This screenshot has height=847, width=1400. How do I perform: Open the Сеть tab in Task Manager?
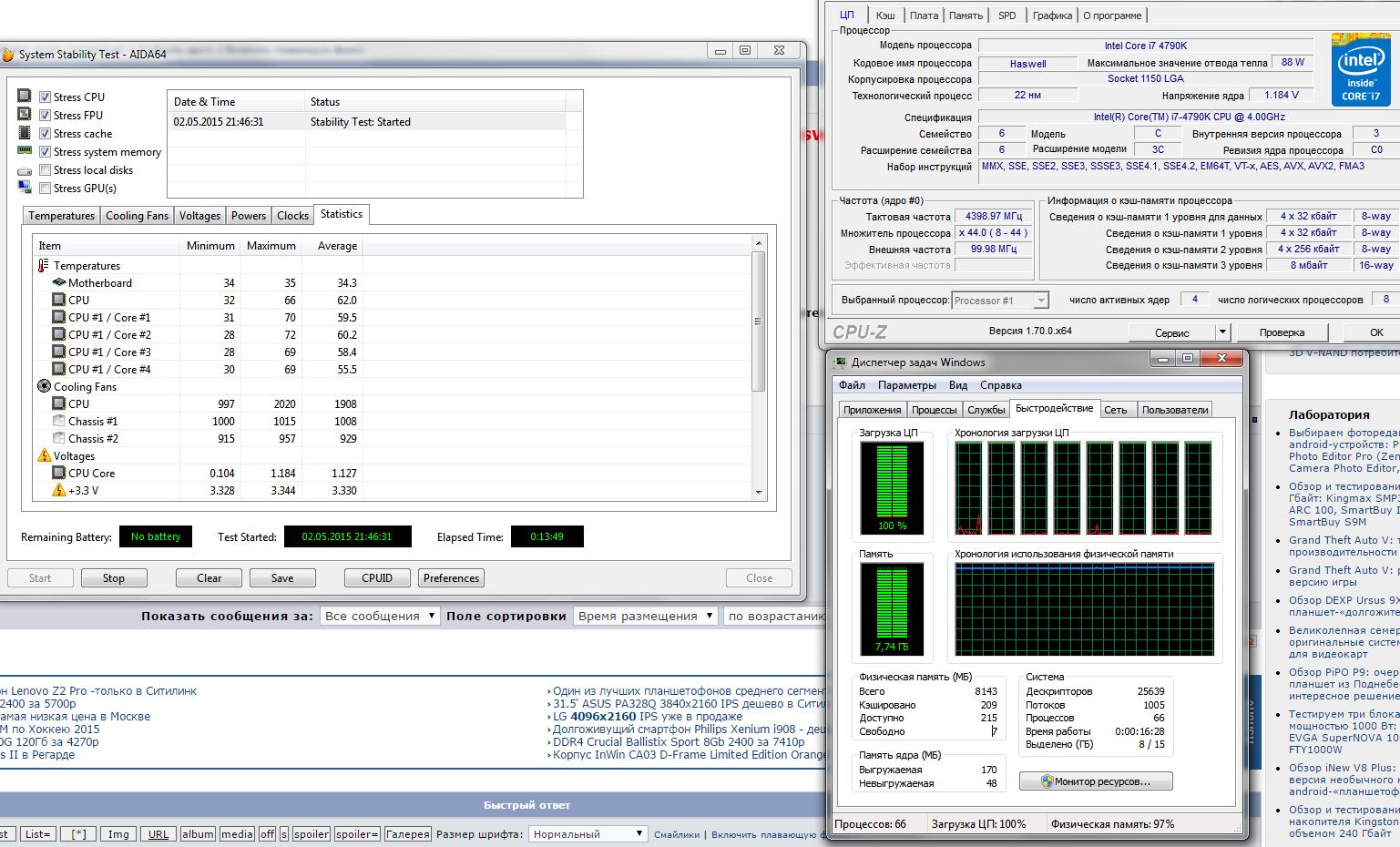coord(1116,410)
